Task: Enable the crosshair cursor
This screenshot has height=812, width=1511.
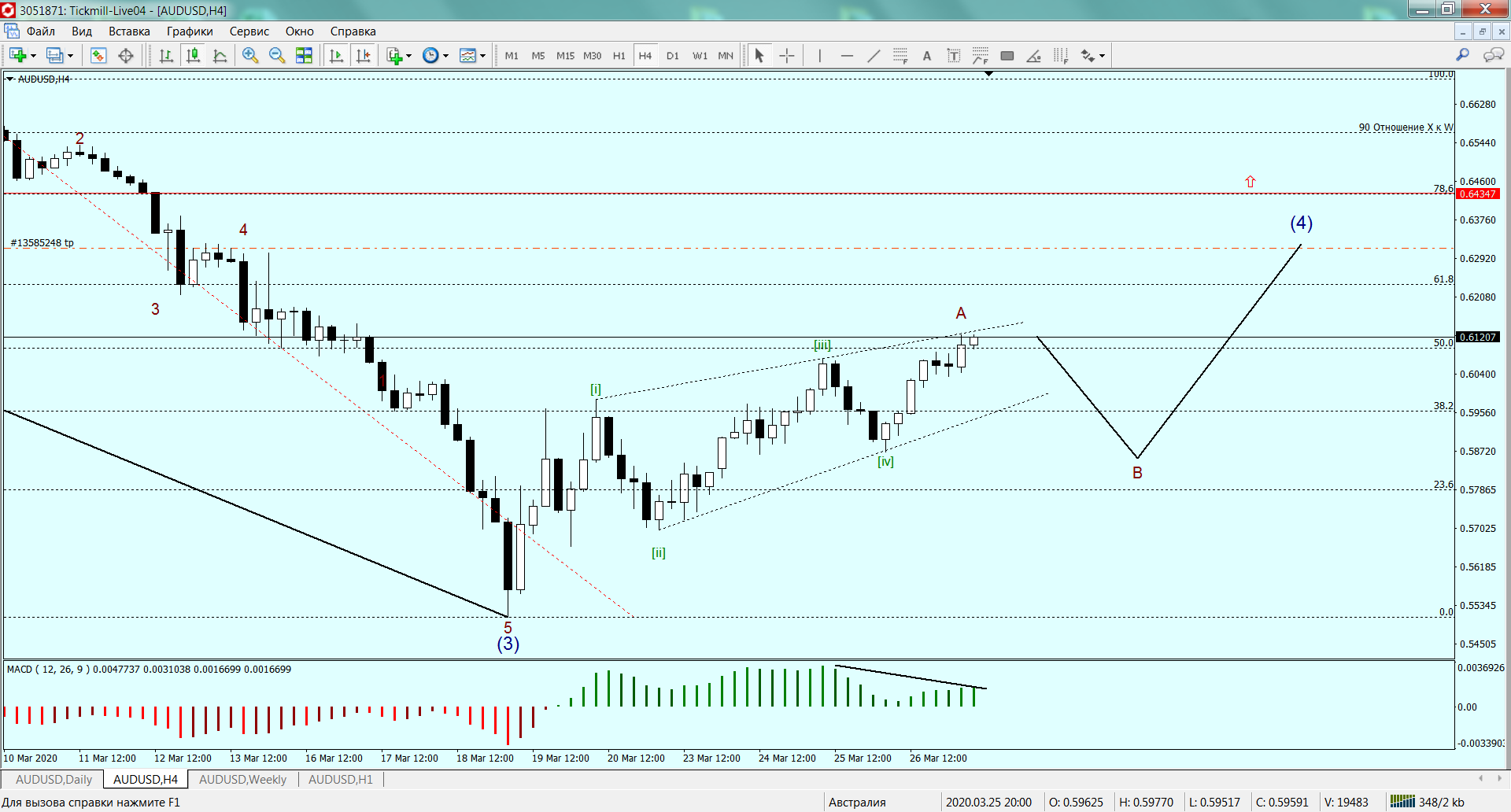Action: 786,55
